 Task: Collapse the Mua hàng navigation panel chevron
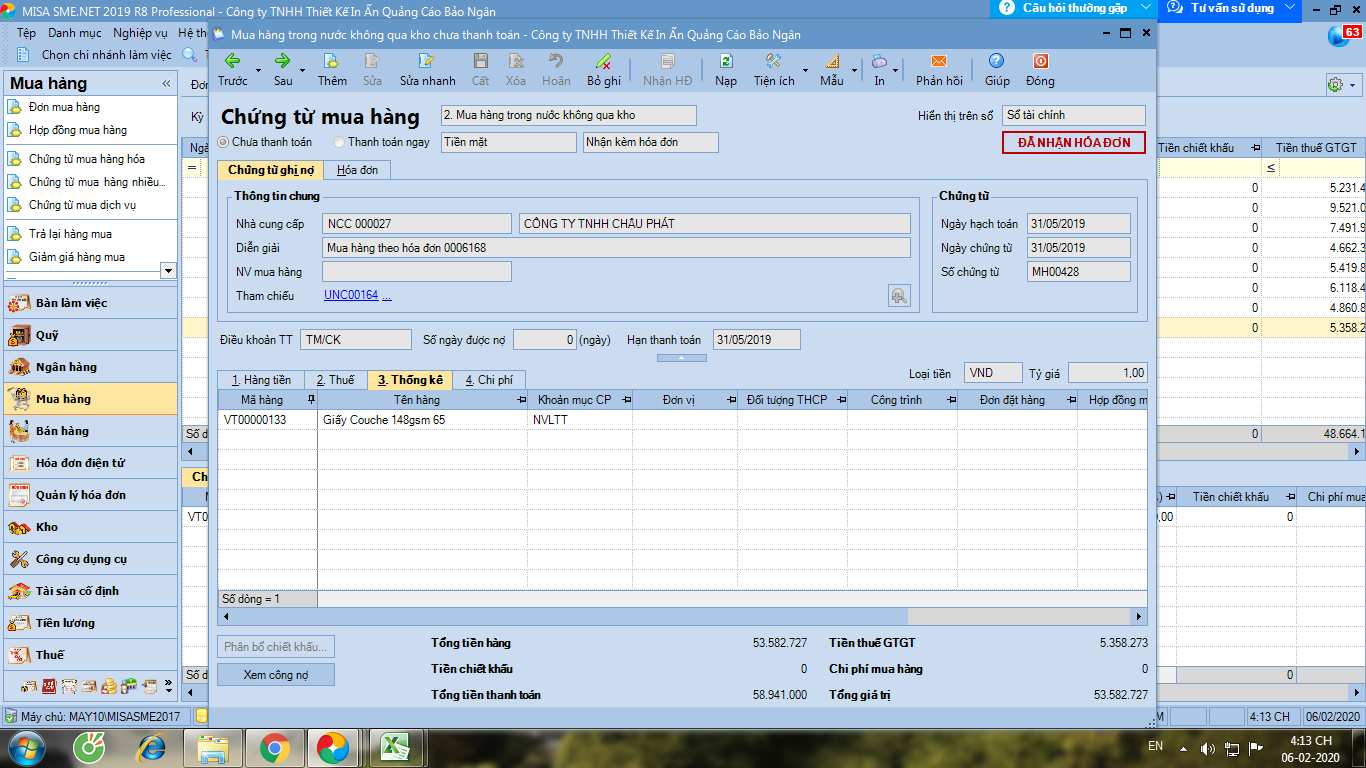[x=165, y=83]
